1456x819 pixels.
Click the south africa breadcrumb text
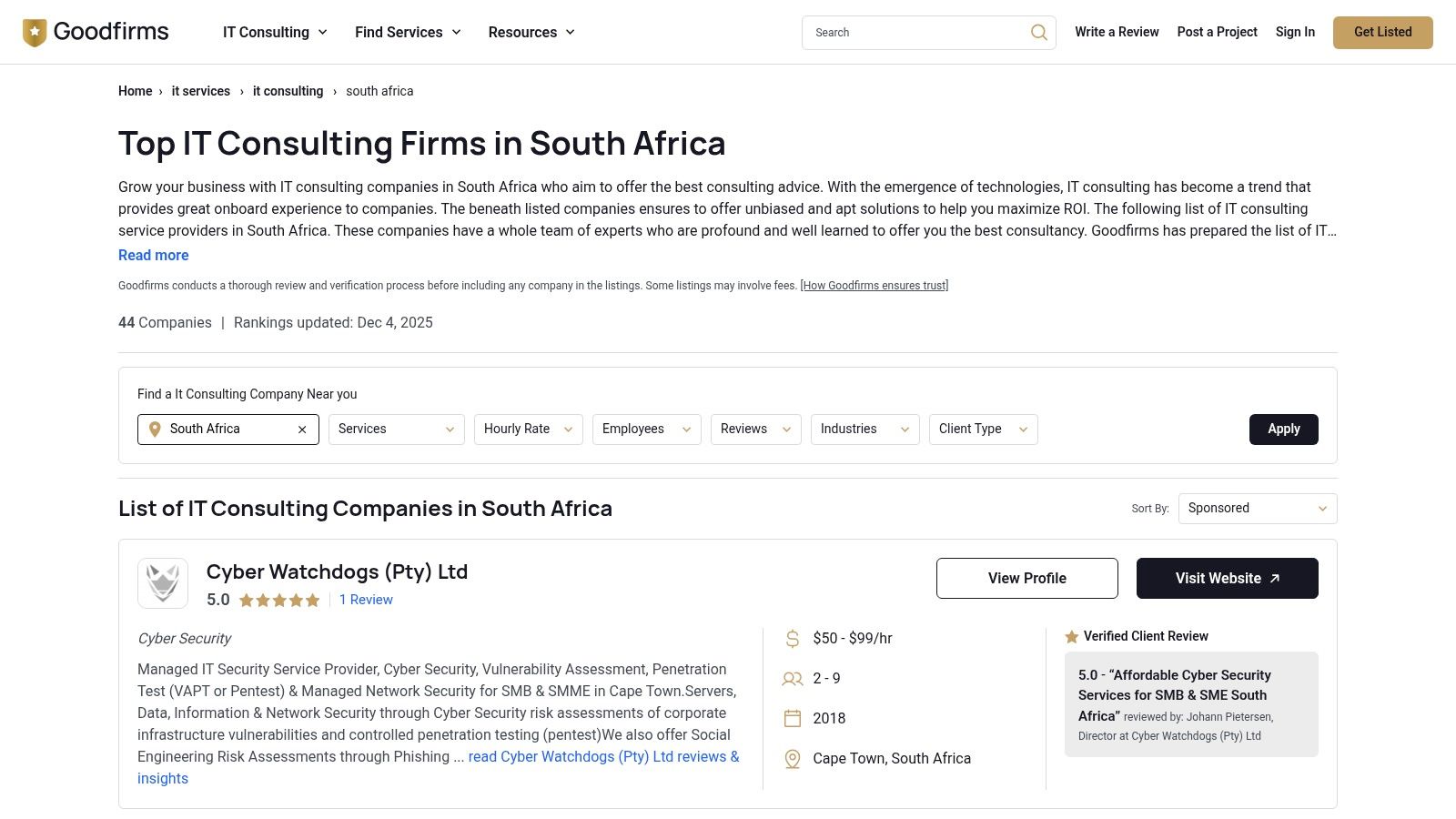pos(379,91)
